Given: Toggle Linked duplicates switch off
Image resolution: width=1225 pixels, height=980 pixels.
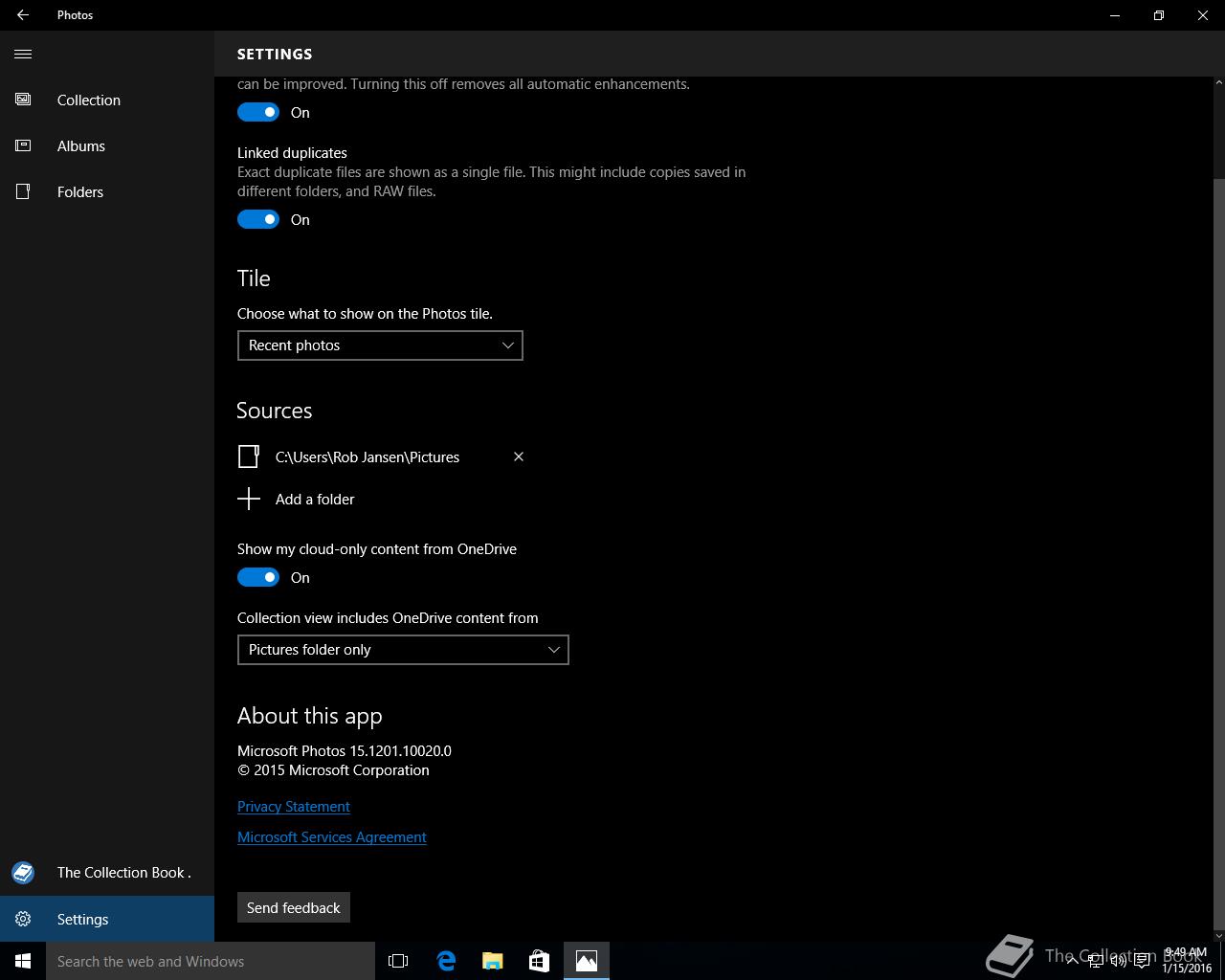Looking at the screenshot, I should (x=258, y=219).
